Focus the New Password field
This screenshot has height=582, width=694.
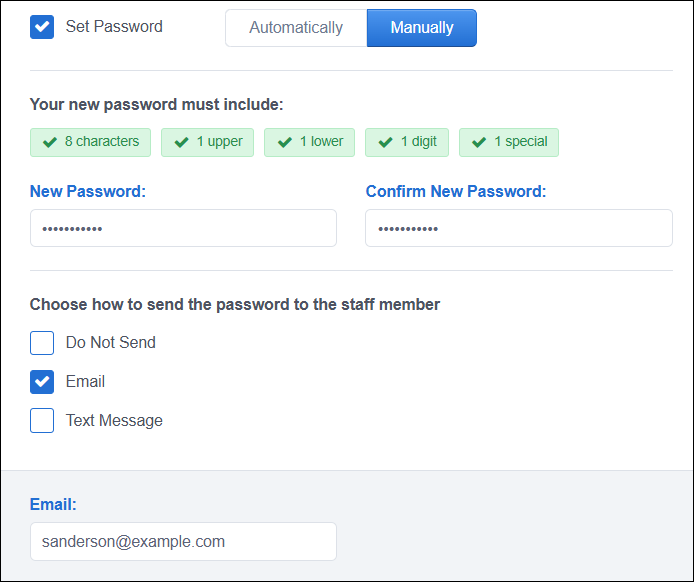click(x=183, y=228)
